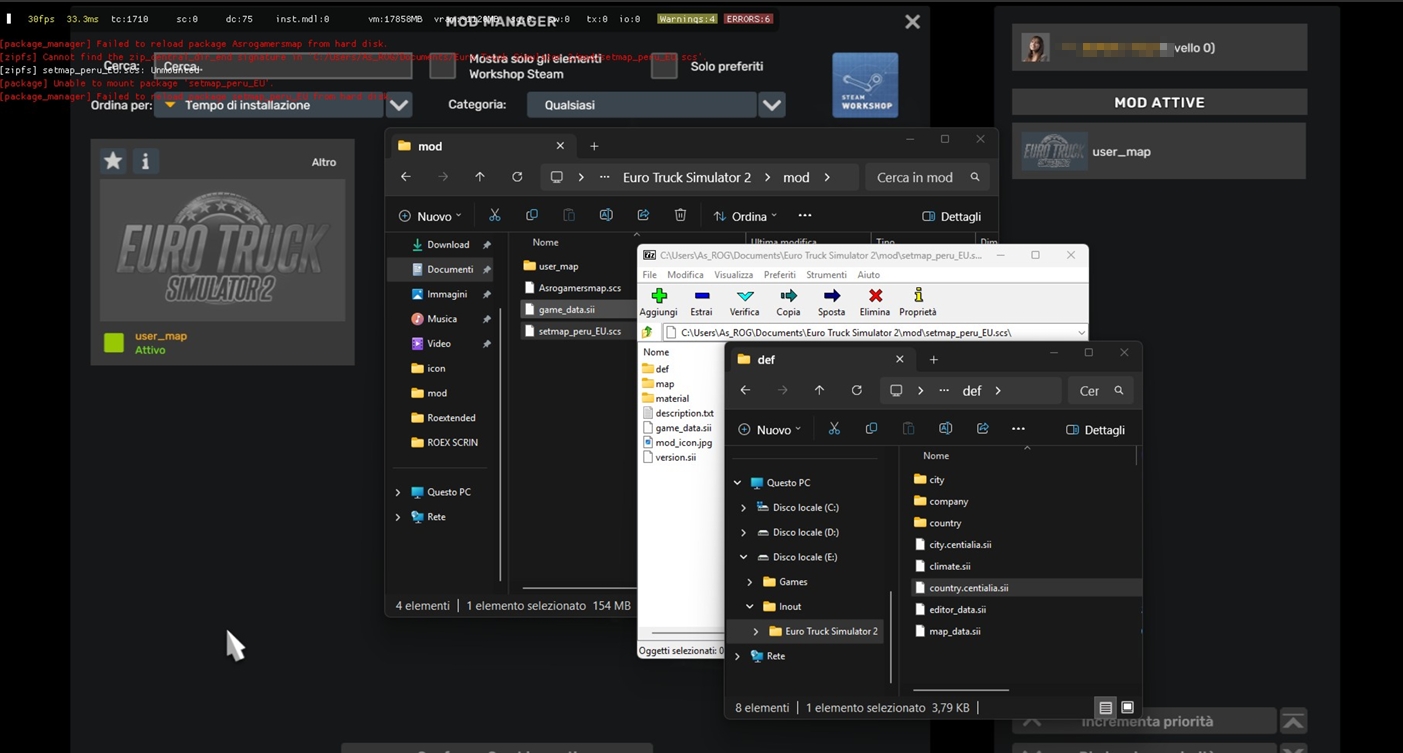1403x753 pixels.
Task: Click Cut icon in def Explorer toolbar
Action: (834, 429)
